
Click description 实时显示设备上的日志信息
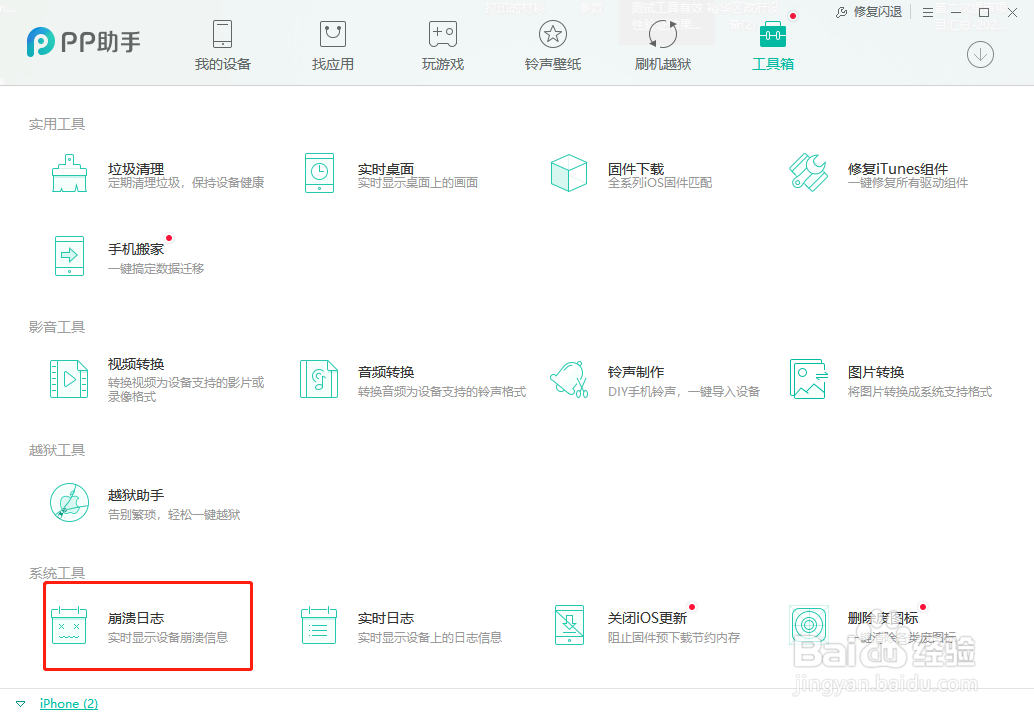click(x=429, y=638)
